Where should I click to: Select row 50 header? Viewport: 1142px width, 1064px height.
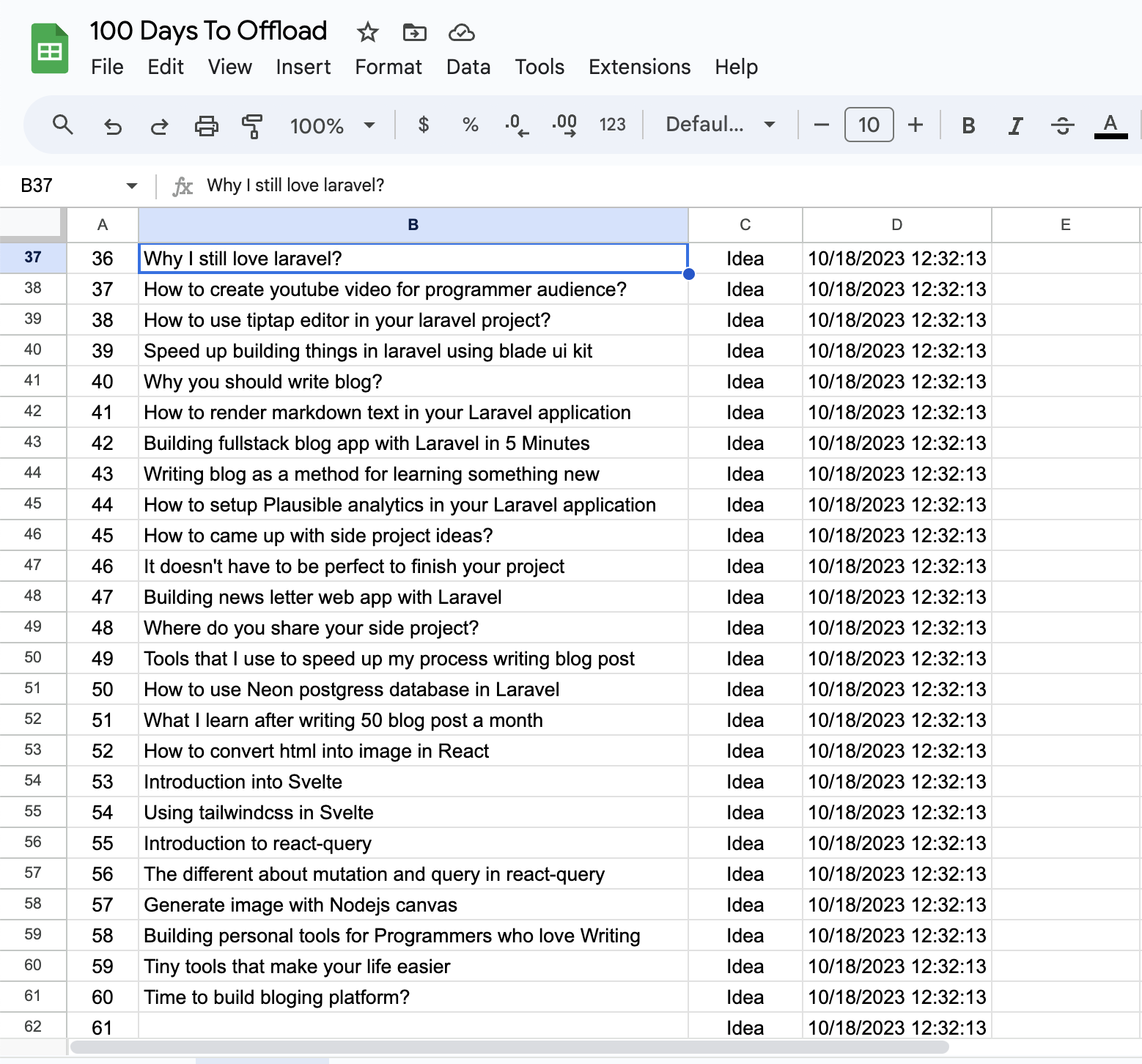tap(33, 657)
